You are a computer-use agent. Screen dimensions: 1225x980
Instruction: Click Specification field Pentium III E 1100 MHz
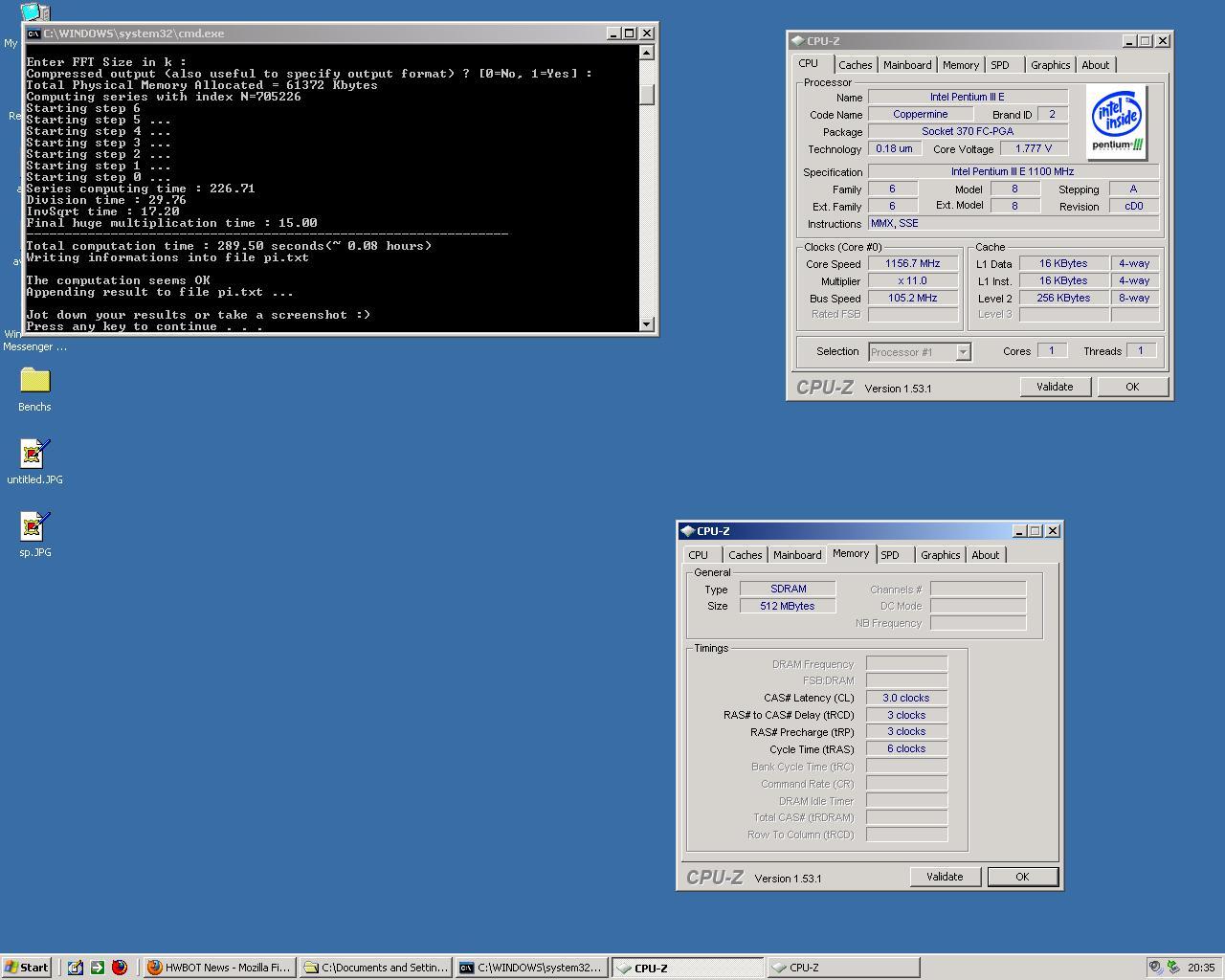1013,171
